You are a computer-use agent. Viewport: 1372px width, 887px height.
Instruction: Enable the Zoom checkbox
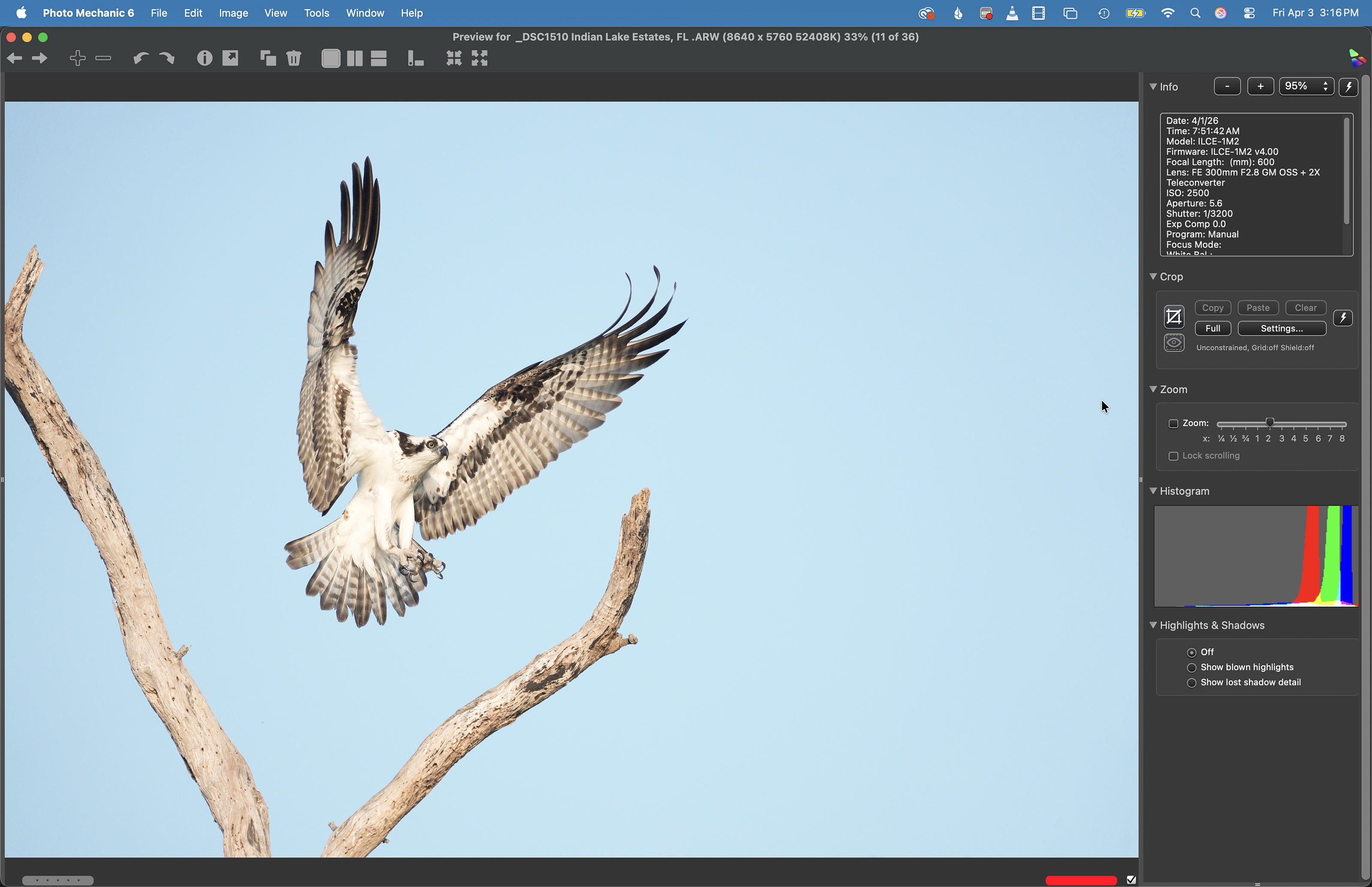click(x=1173, y=423)
